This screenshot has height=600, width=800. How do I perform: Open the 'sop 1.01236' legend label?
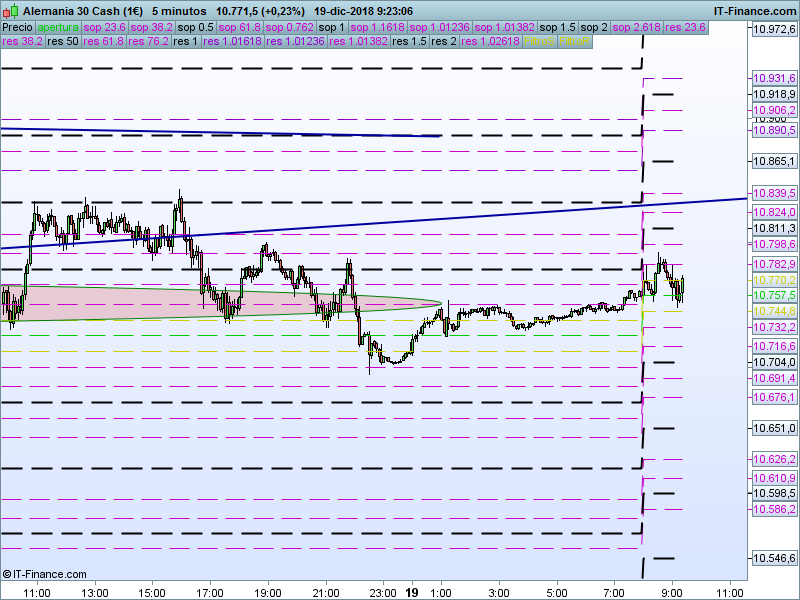tap(439, 28)
